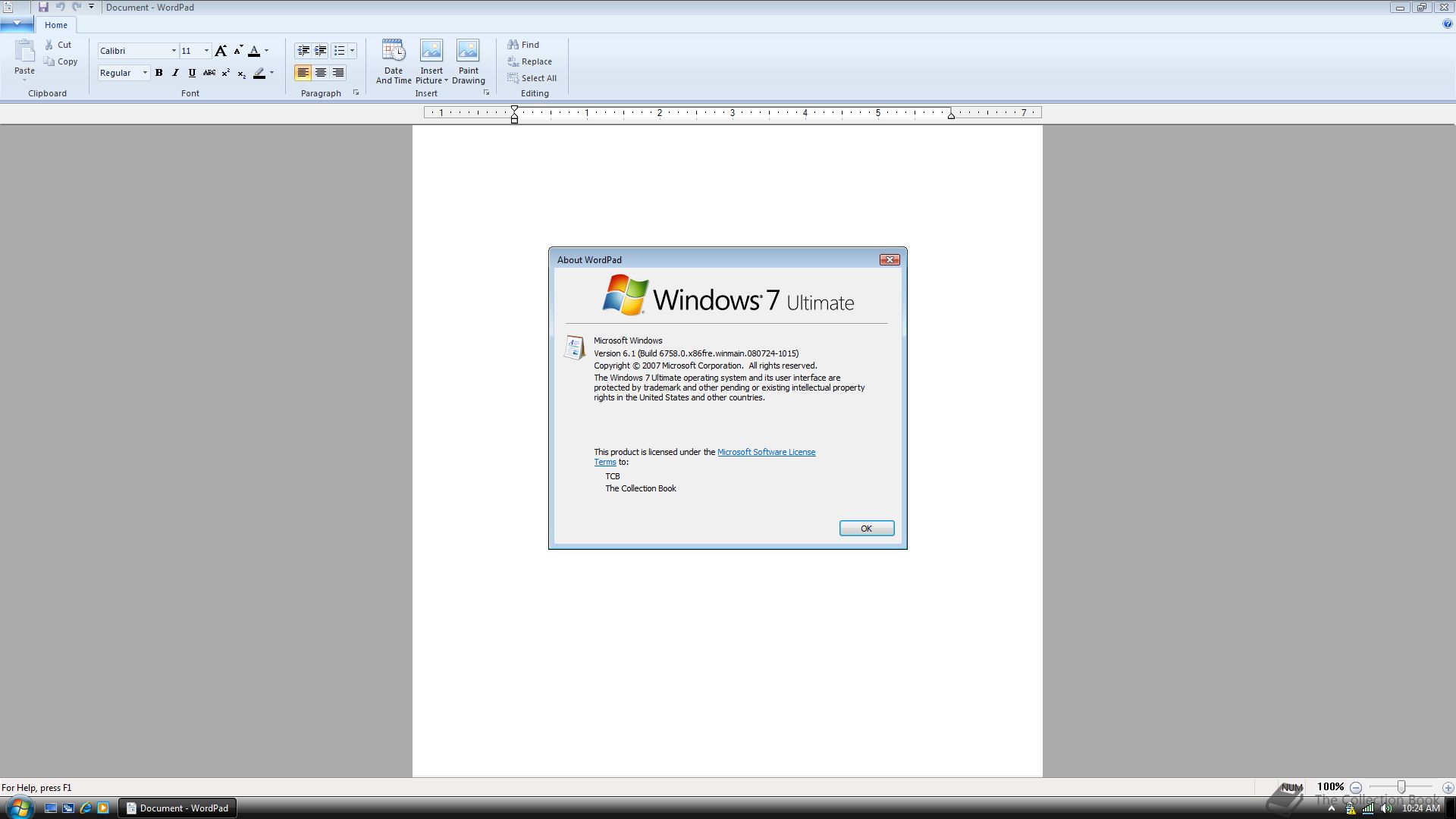Screen dimensions: 1456x819
Task: Apply font color with underlined A icon
Action: [254, 51]
